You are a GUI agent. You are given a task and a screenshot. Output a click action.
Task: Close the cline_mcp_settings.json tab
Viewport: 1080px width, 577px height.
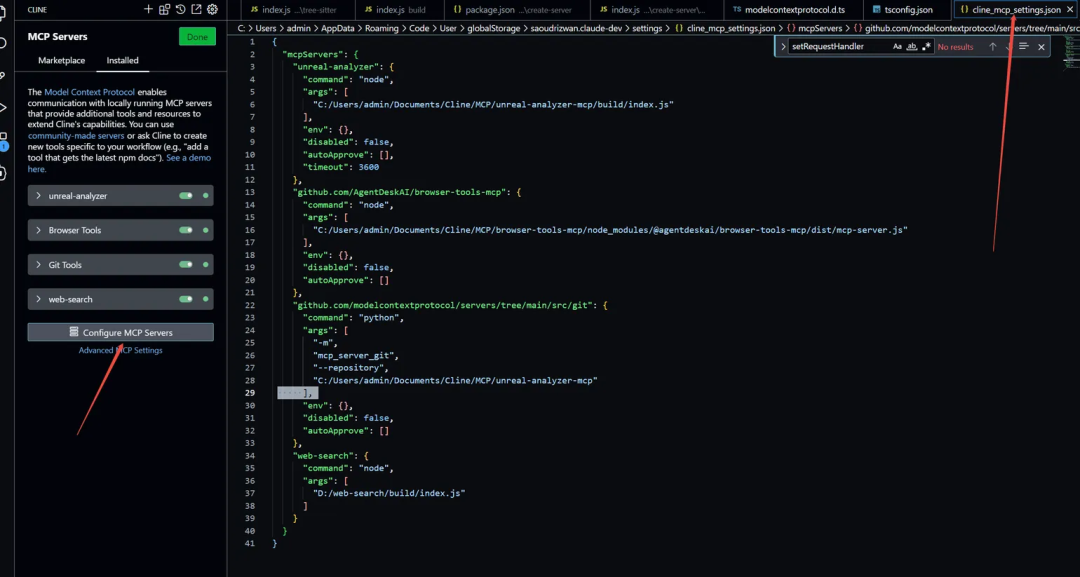(x=1070, y=10)
